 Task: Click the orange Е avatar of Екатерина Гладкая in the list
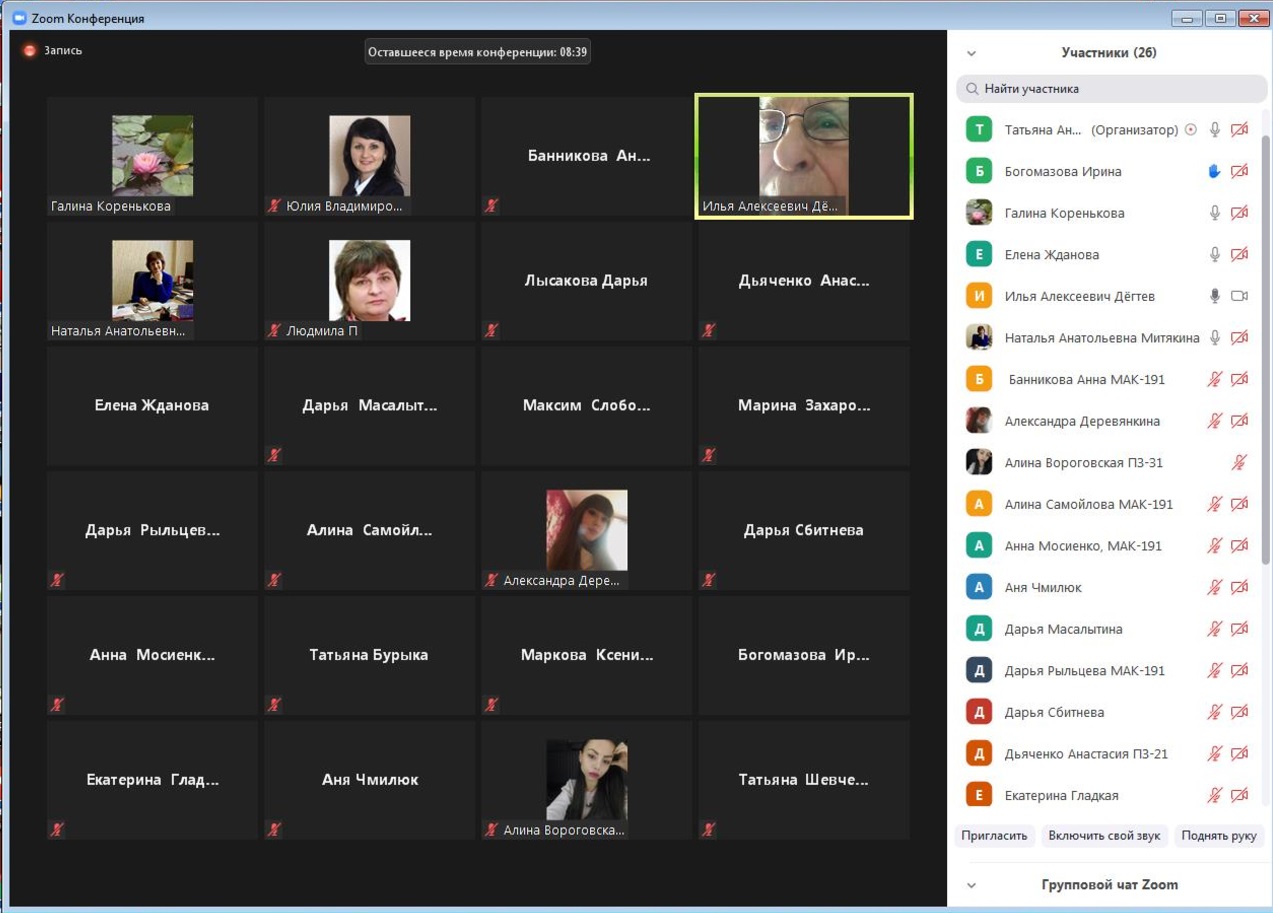tap(979, 796)
